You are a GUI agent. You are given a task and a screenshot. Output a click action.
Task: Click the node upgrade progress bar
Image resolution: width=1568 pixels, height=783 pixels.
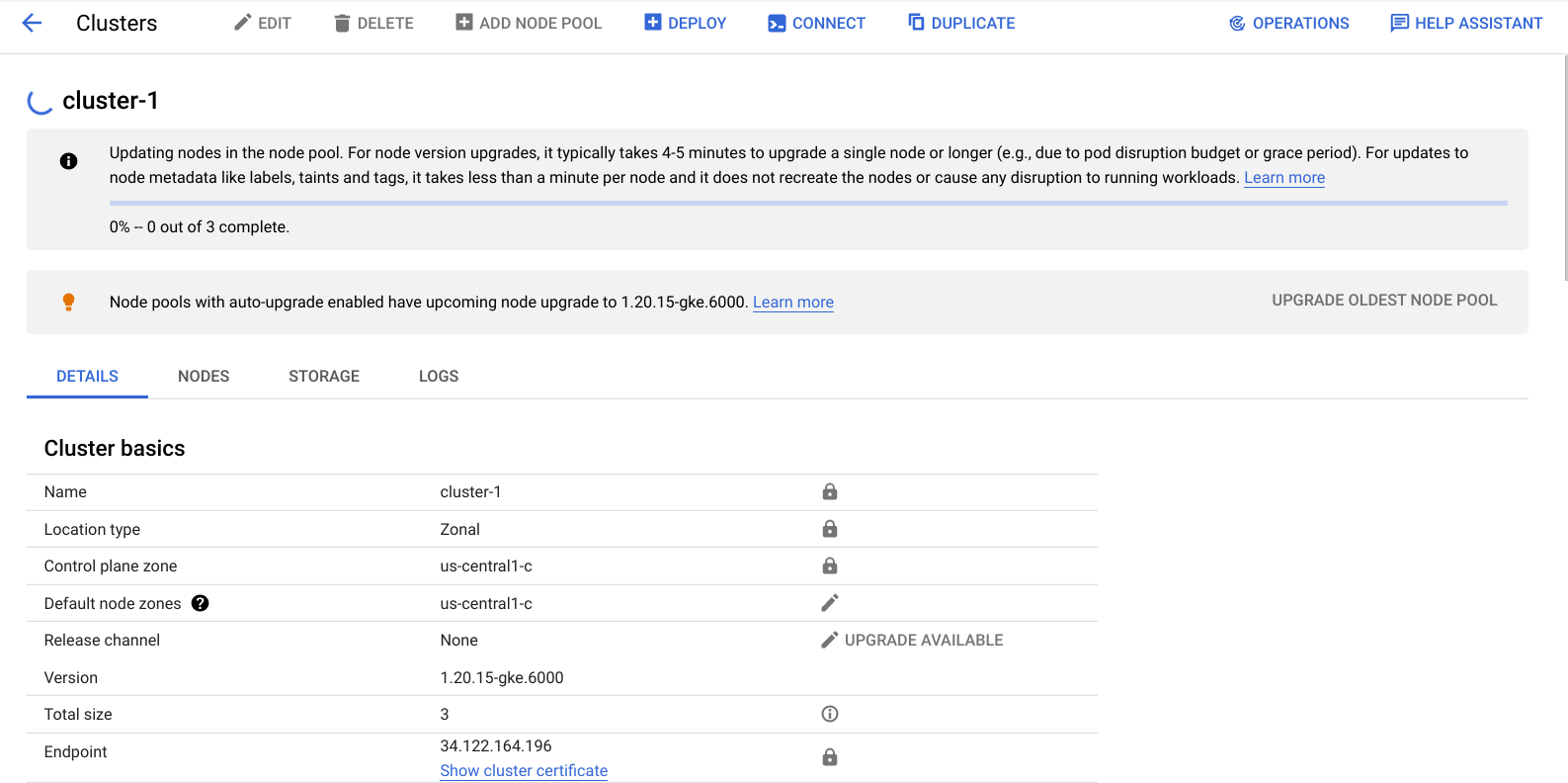(808, 203)
